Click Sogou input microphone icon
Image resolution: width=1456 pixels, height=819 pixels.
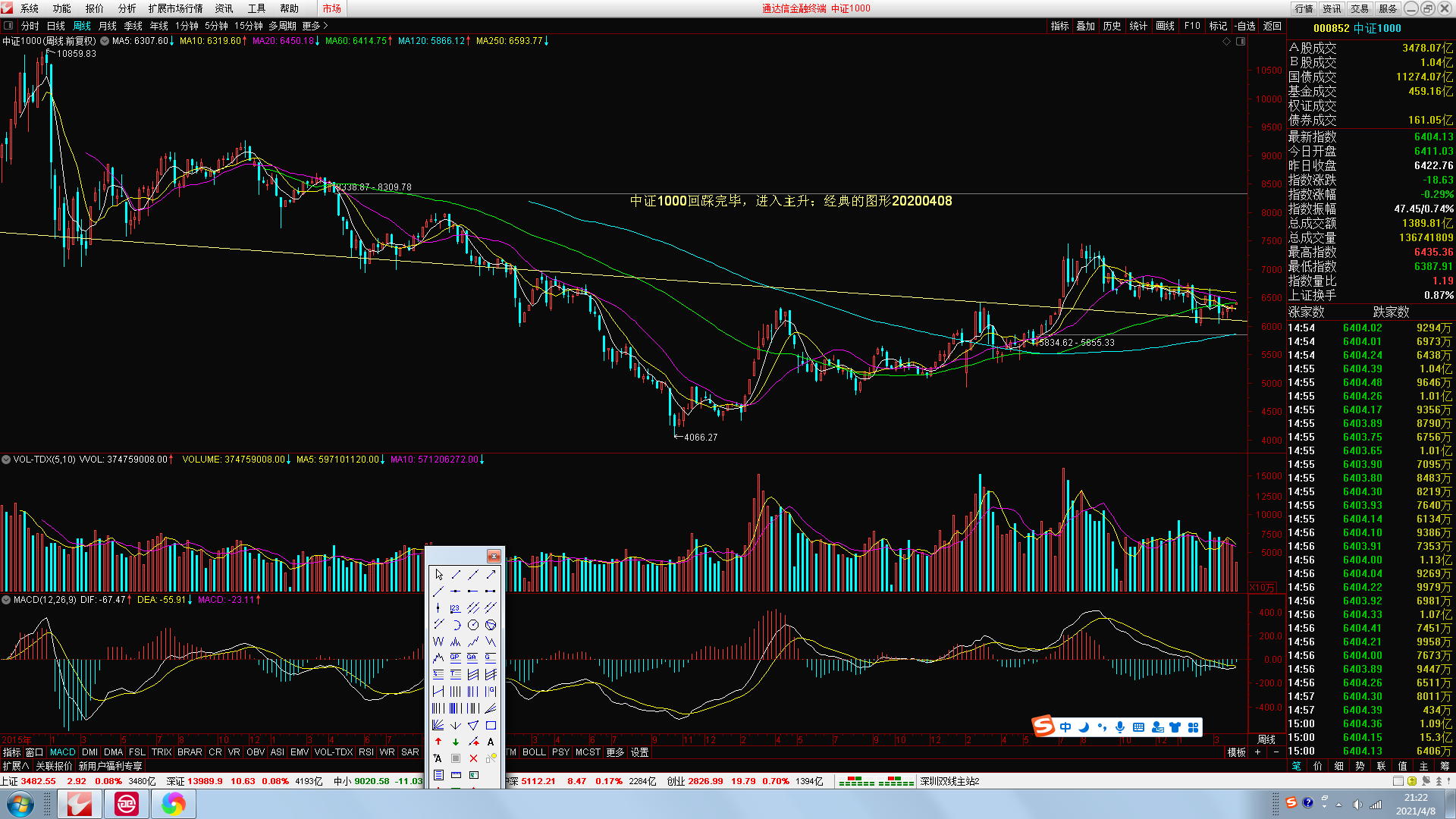[1120, 727]
